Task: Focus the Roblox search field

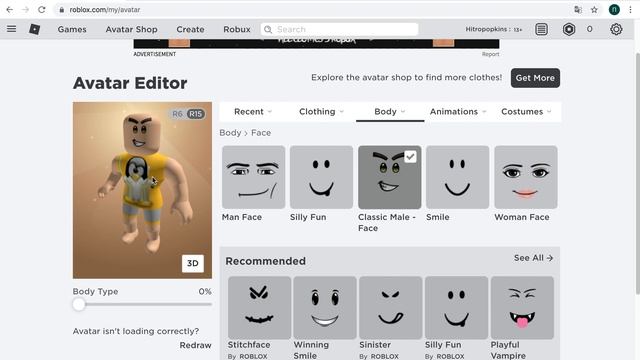Action: pyautogui.click(x=340, y=29)
